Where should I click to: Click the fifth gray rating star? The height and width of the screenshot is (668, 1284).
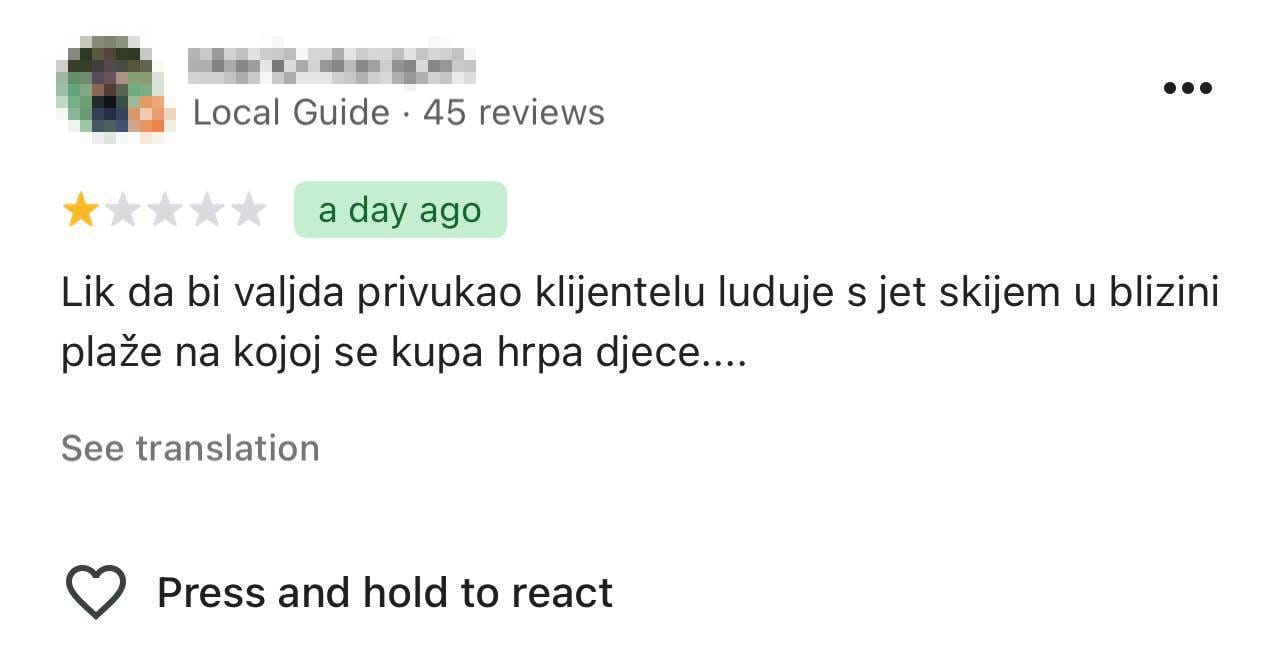[248, 210]
